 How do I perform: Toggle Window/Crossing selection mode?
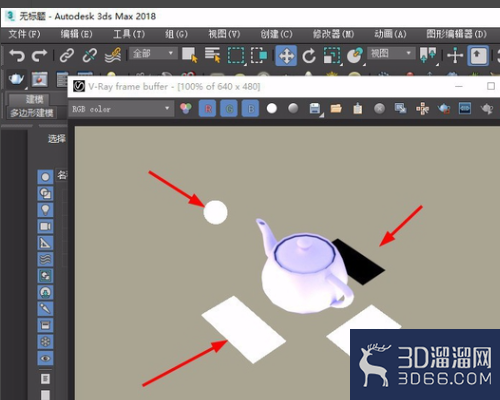pos(259,55)
